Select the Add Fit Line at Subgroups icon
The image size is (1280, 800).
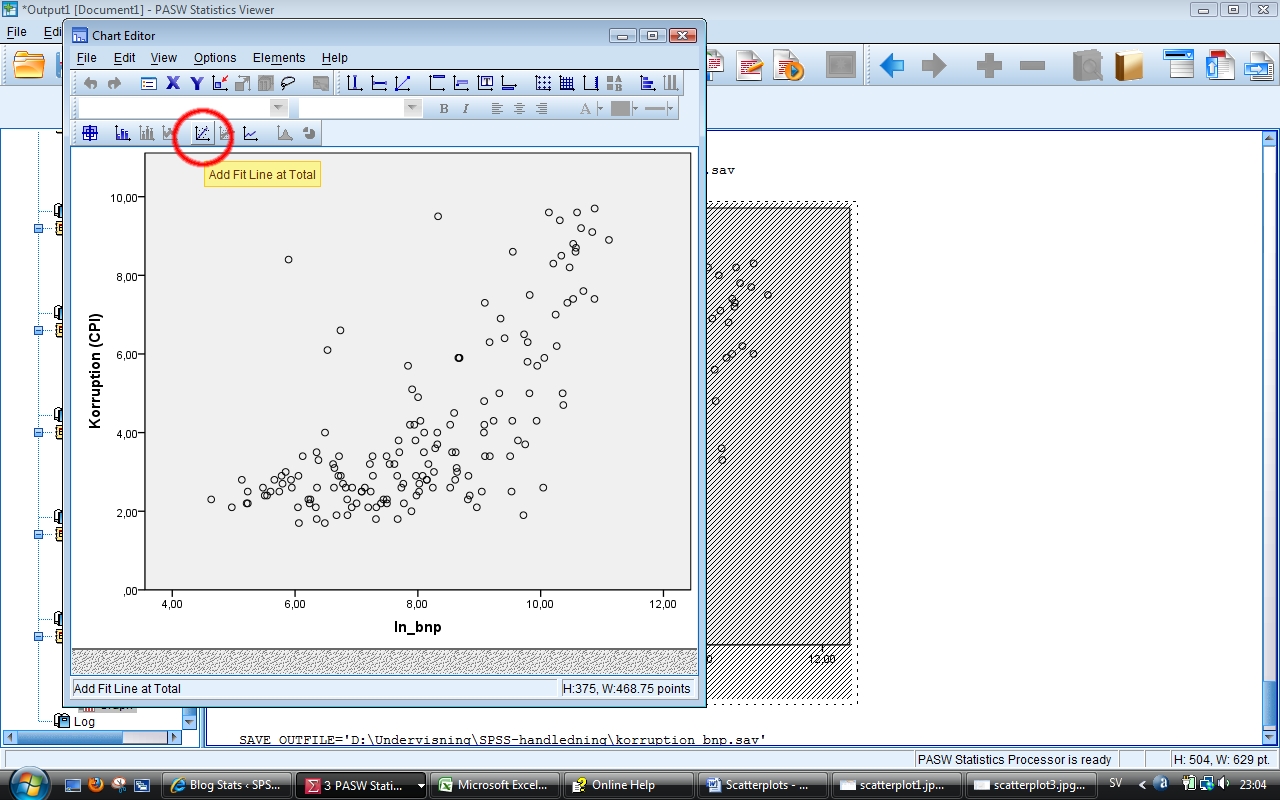click(226, 133)
